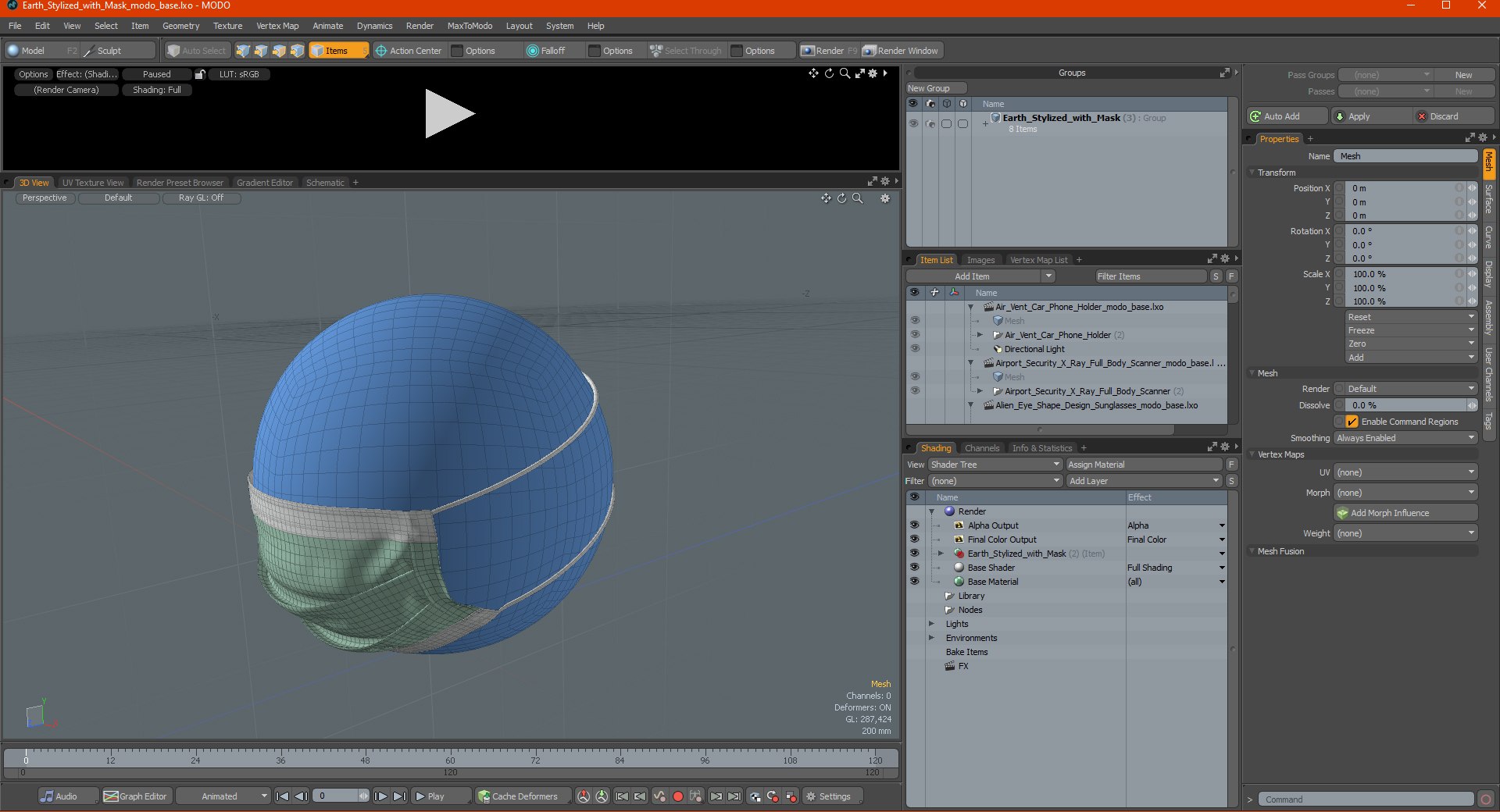The width and height of the screenshot is (1500, 812).
Task: Click the Filter Items field
Action: [x=1150, y=276]
